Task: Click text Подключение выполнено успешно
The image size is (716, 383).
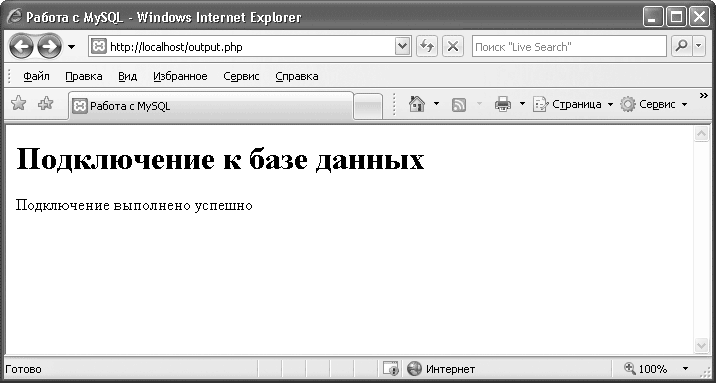Action: coord(134,206)
